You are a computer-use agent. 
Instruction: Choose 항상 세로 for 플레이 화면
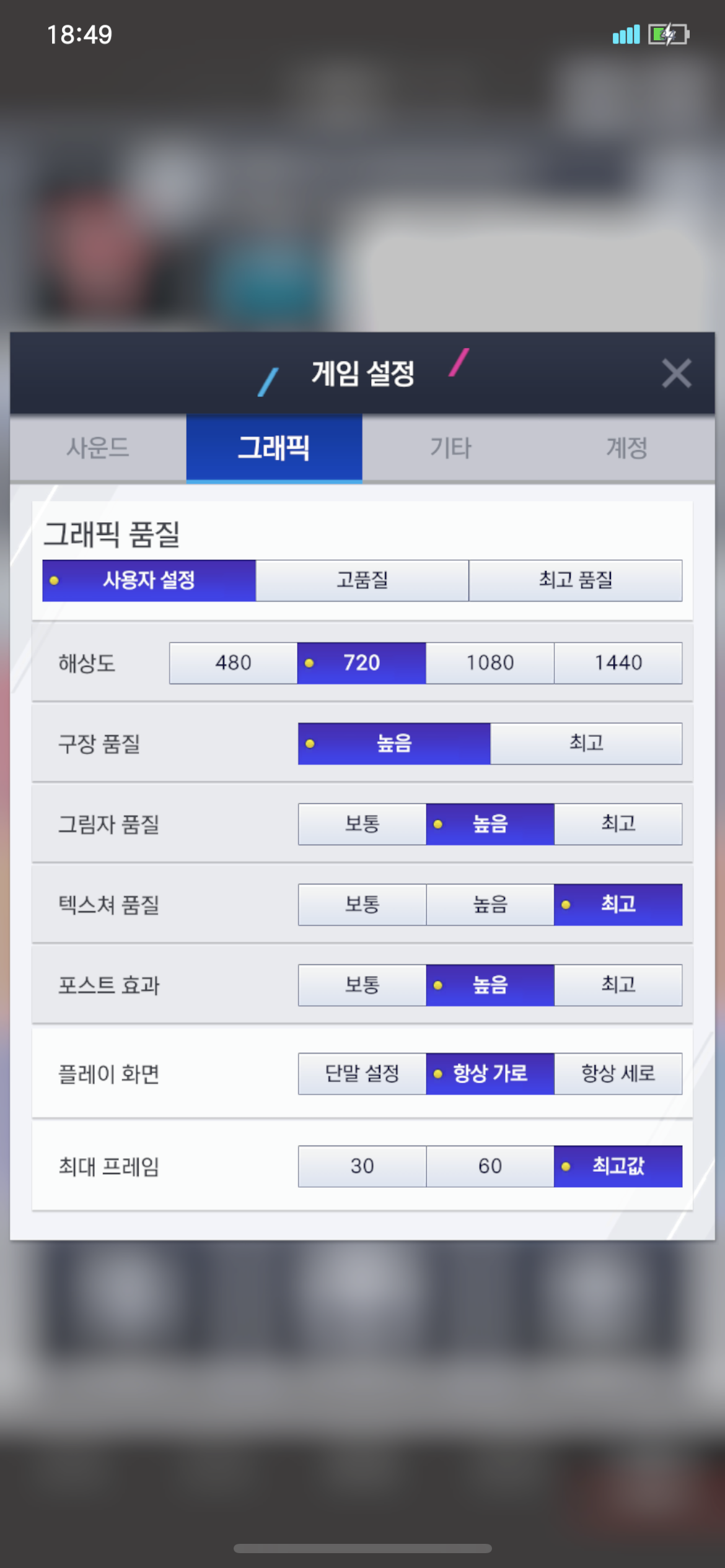618,1073
